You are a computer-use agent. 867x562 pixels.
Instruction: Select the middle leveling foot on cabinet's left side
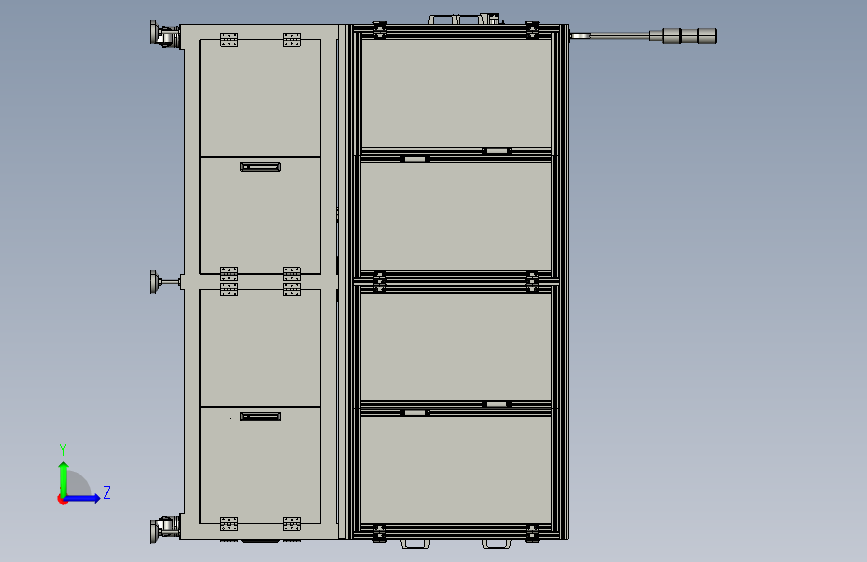pos(164,282)
